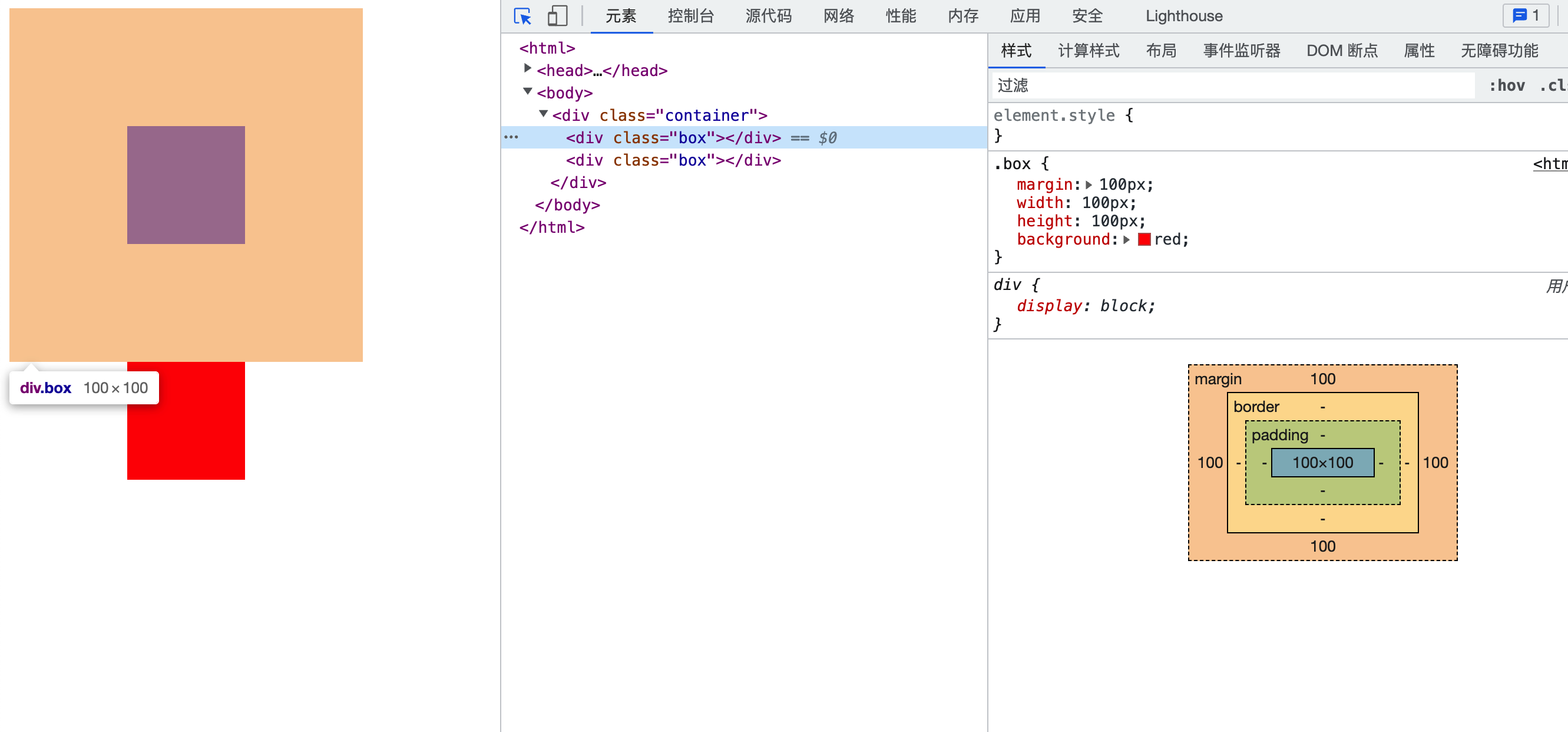Click the highlighted purple box in preview
1568x732 pixels.
(x=186, y=185)
